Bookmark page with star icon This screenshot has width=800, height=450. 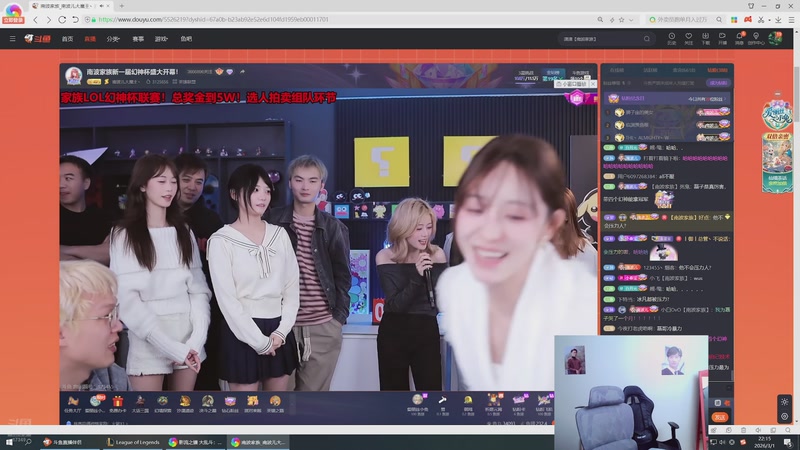pyautogui.click(x=621, y=20)
